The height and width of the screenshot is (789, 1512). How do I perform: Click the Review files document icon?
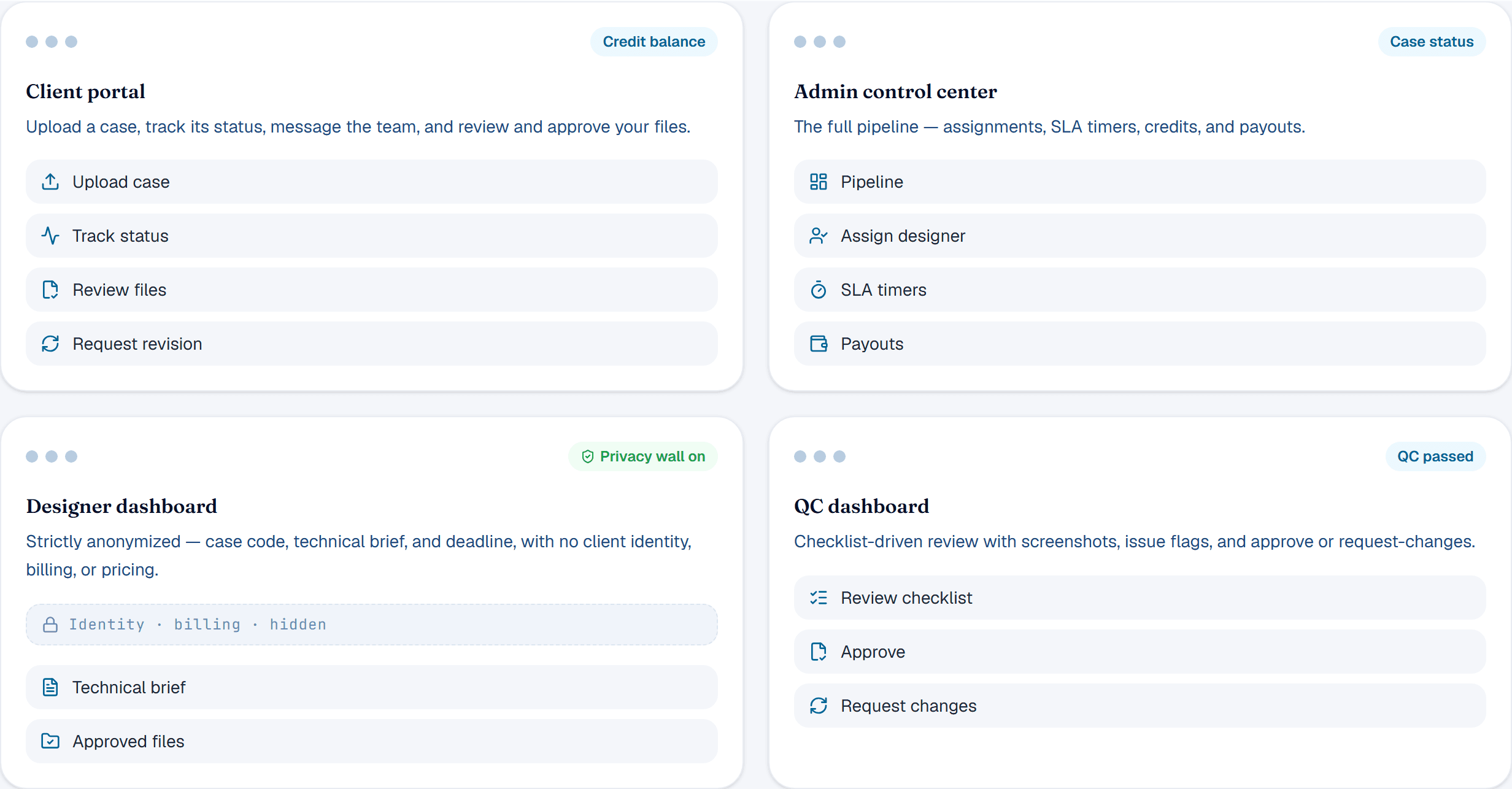[x=50, y=290]
